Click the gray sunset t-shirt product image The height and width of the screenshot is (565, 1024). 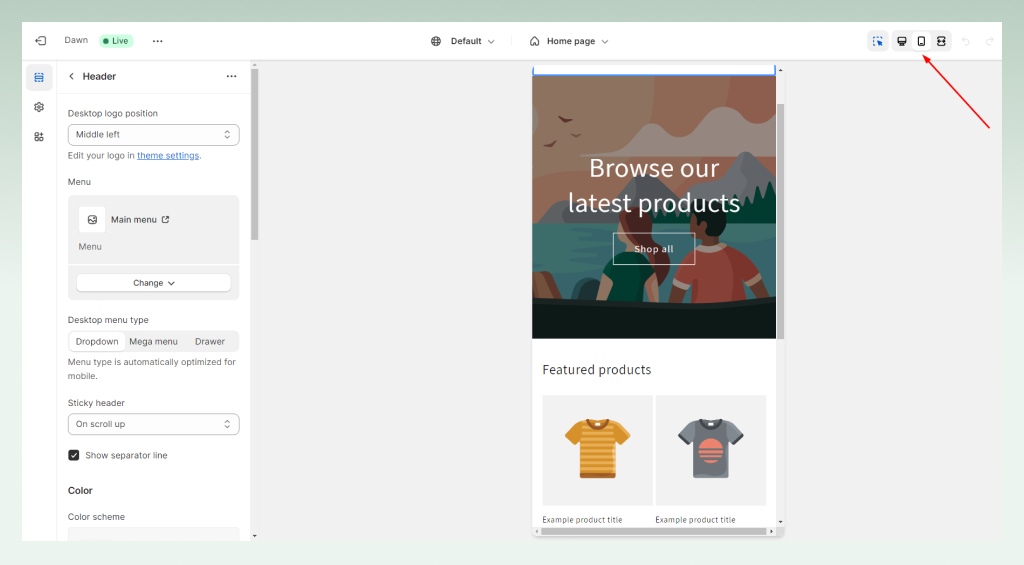(711, 449)
